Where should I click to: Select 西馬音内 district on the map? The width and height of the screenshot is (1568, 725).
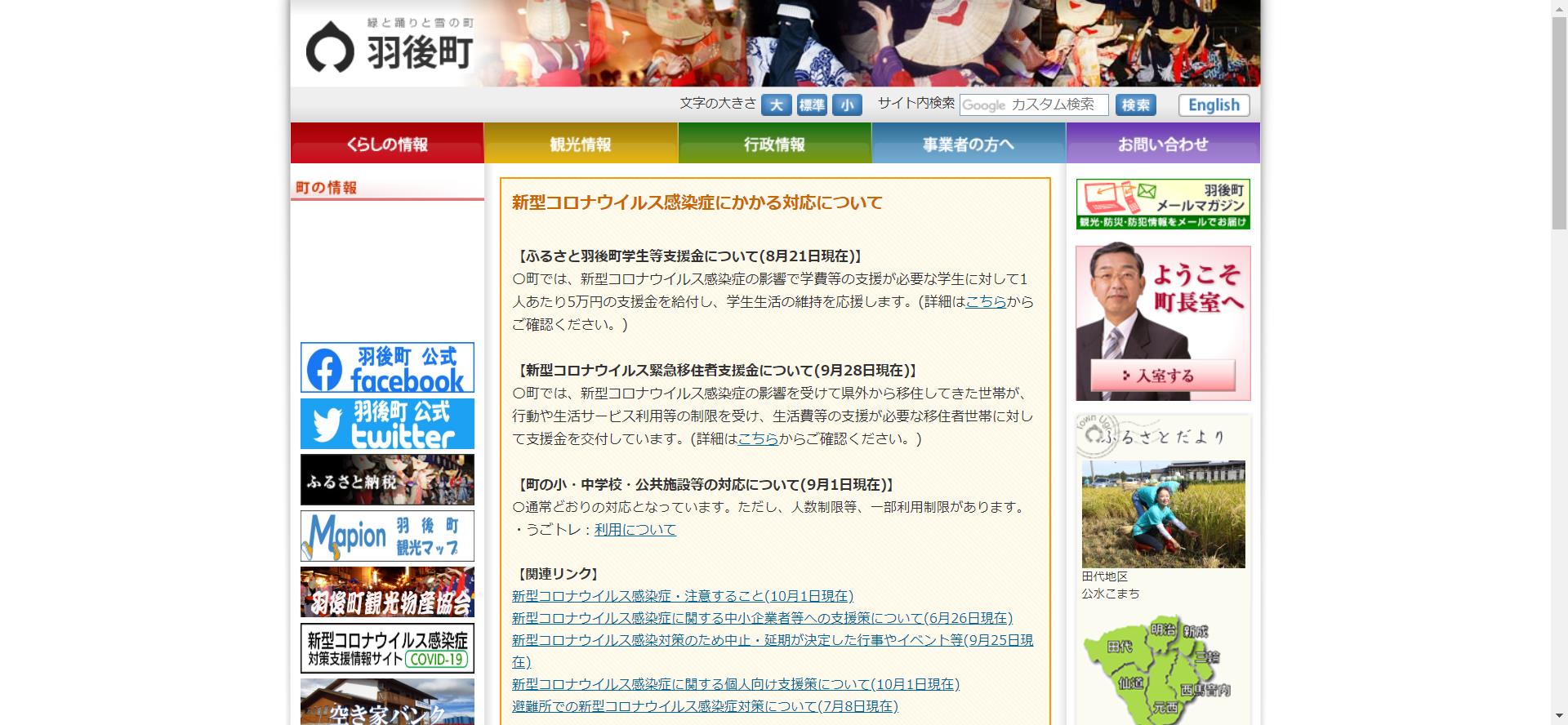pos(1205,690)
